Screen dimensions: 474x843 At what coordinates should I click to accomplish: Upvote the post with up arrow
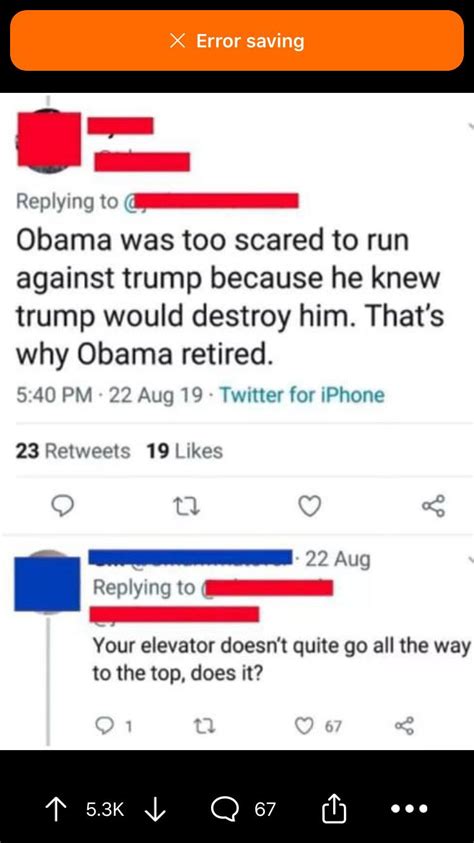pyautogui.click(x=56, y=809)
